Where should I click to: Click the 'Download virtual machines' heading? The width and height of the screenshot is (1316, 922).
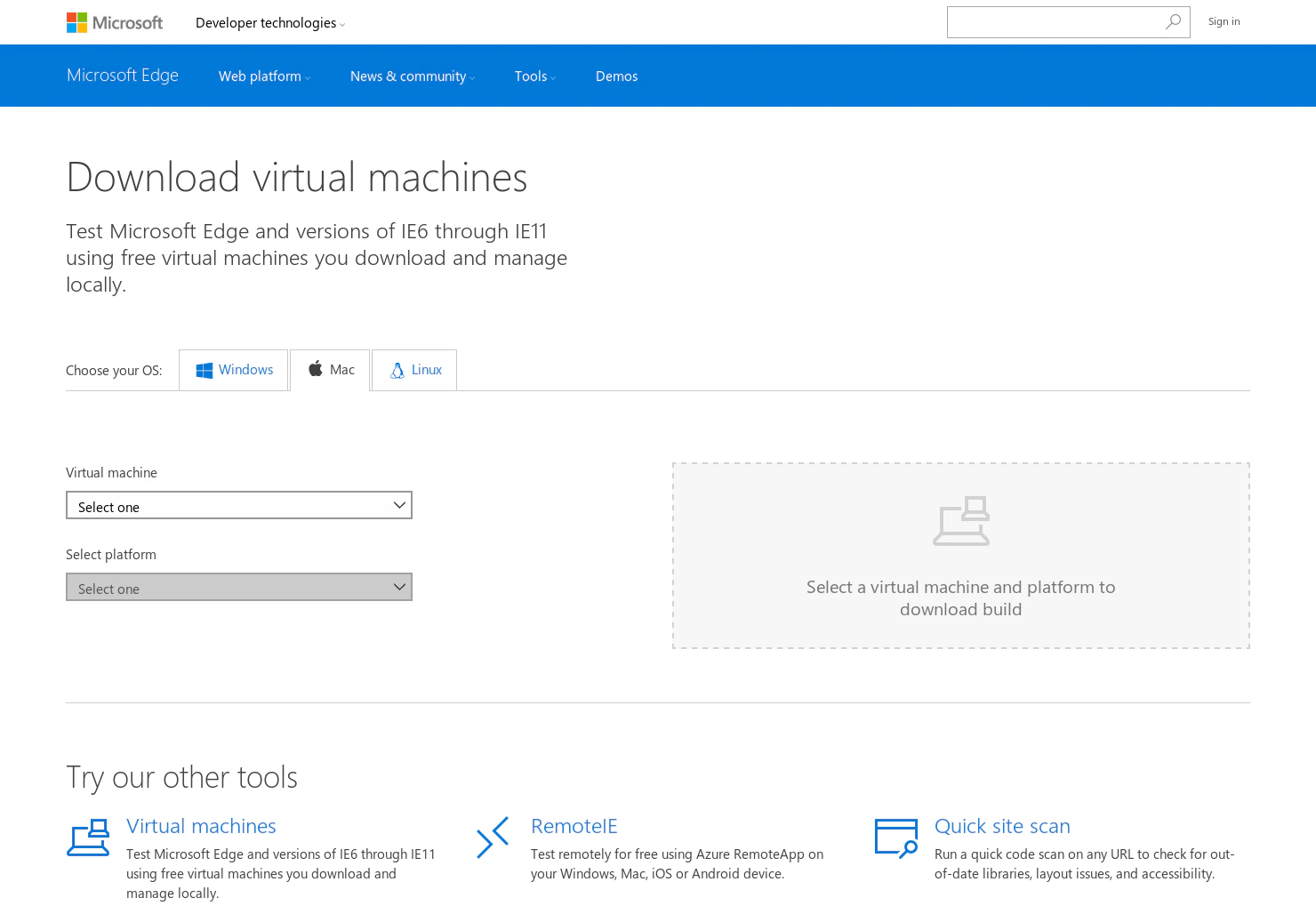[297, 177]
